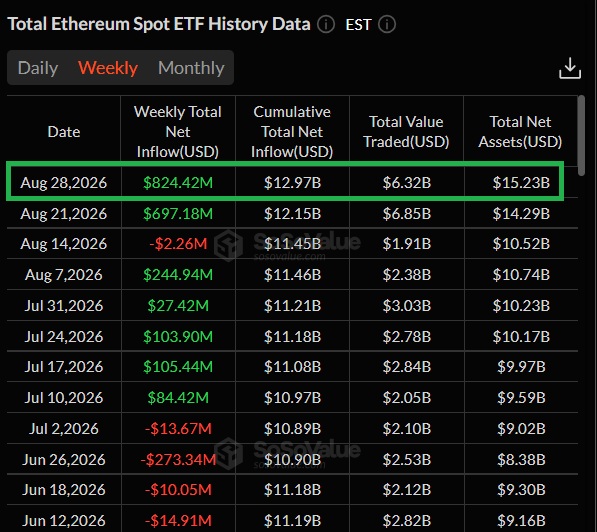Select the Aug 14,2026 date cell
The height and width of the screenshot is (532, 597).
point(64,244)
